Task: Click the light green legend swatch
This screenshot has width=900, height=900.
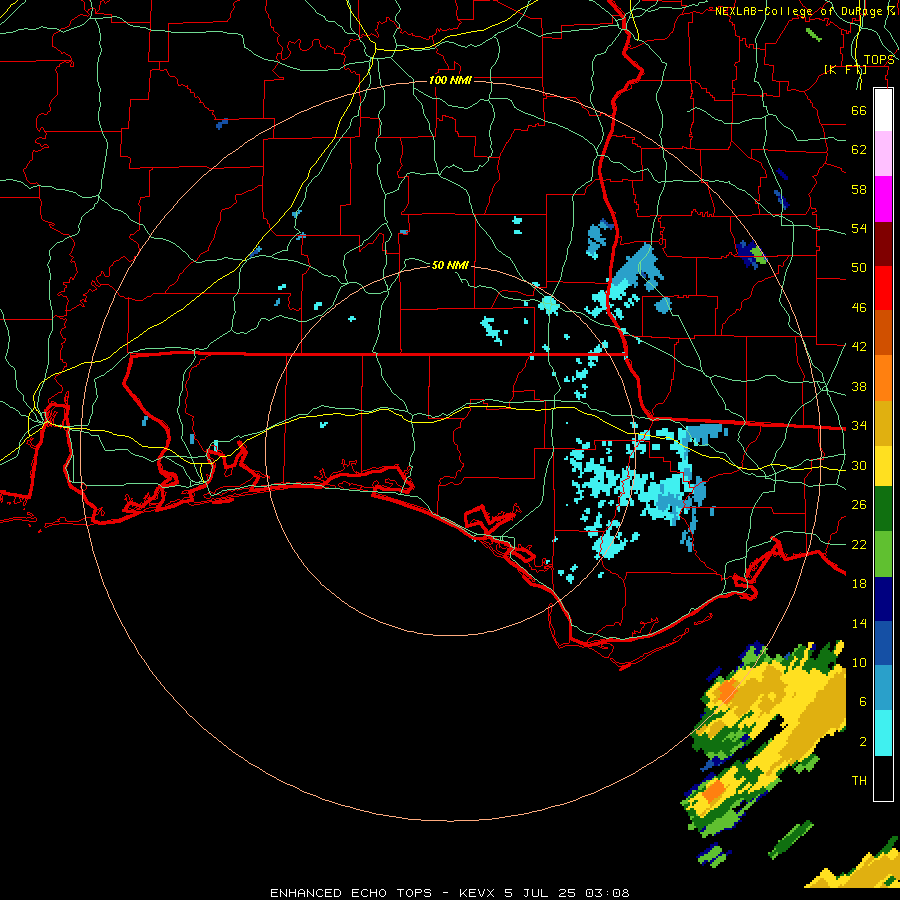Action: (x=883, y=554)
